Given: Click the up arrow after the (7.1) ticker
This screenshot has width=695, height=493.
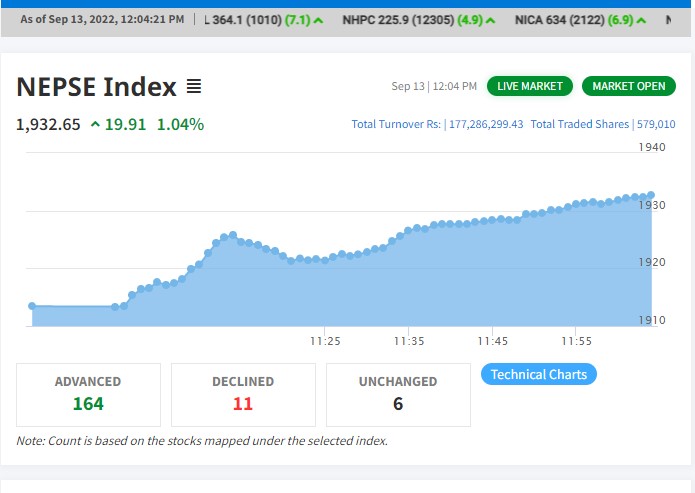Looking at the screenshot, I should pos(318,20).
